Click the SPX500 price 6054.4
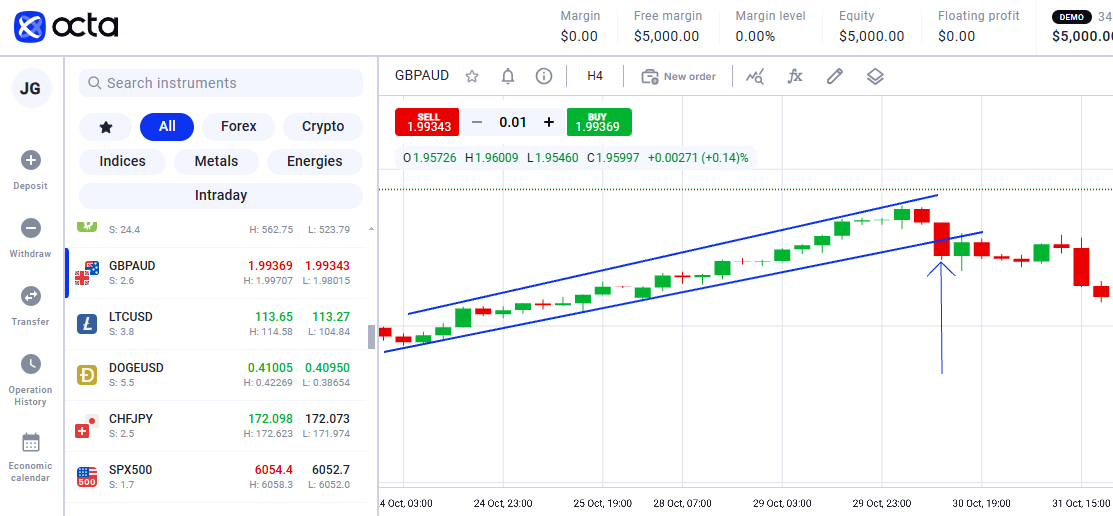The height and width of the screenshot is (516, 1113). click(x=274, y=470)
